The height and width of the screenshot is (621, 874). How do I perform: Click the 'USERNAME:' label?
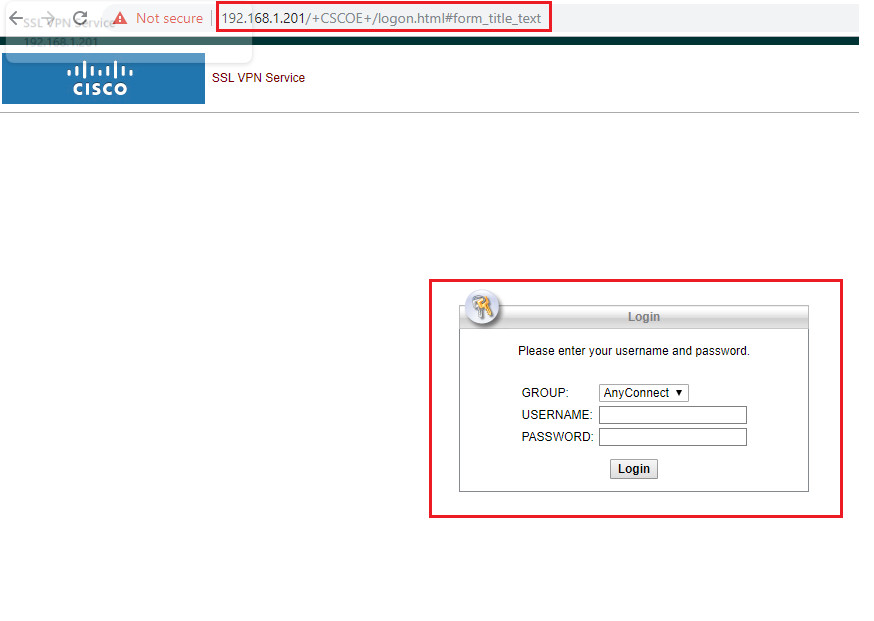point(557,415)
